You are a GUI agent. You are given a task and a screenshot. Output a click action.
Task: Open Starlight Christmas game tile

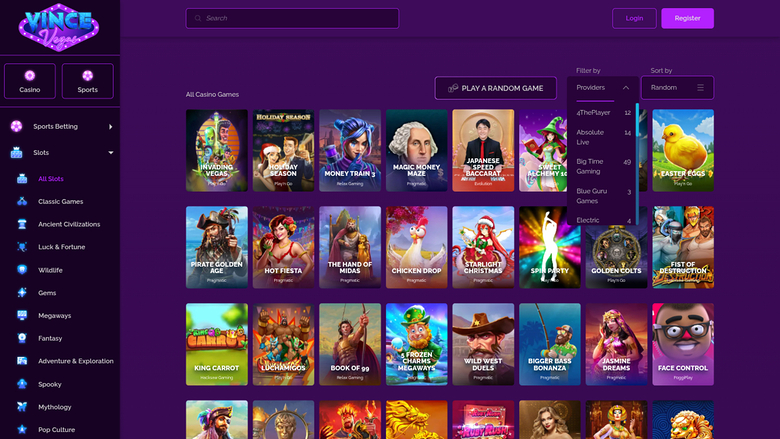pyautogui.click(x=483, y=247)
